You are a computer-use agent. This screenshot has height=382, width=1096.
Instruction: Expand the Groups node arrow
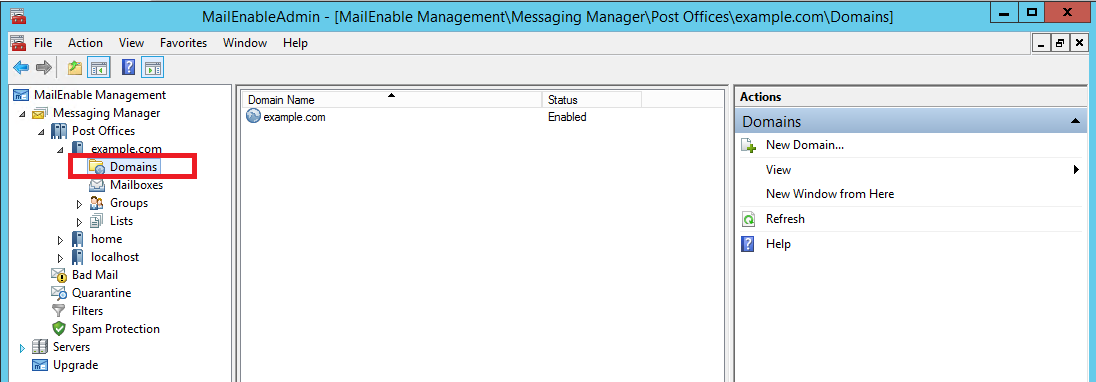tap(79, 204)
